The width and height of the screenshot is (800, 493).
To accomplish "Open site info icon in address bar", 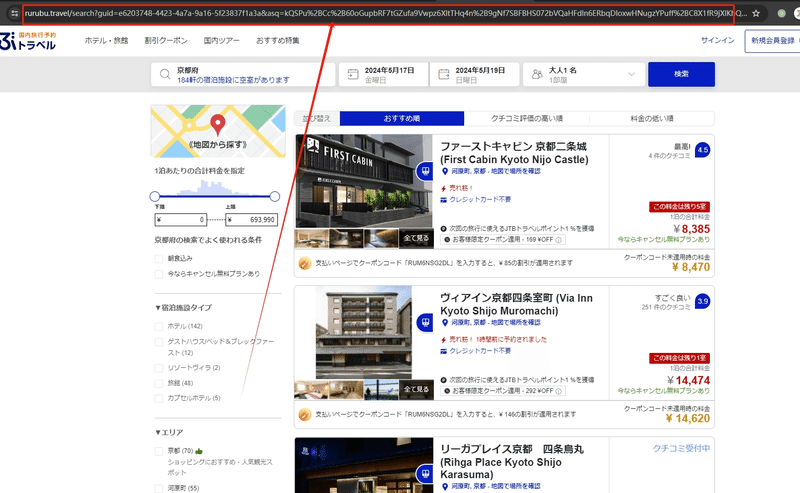I will pyautogui.click(x=14, y=13).
